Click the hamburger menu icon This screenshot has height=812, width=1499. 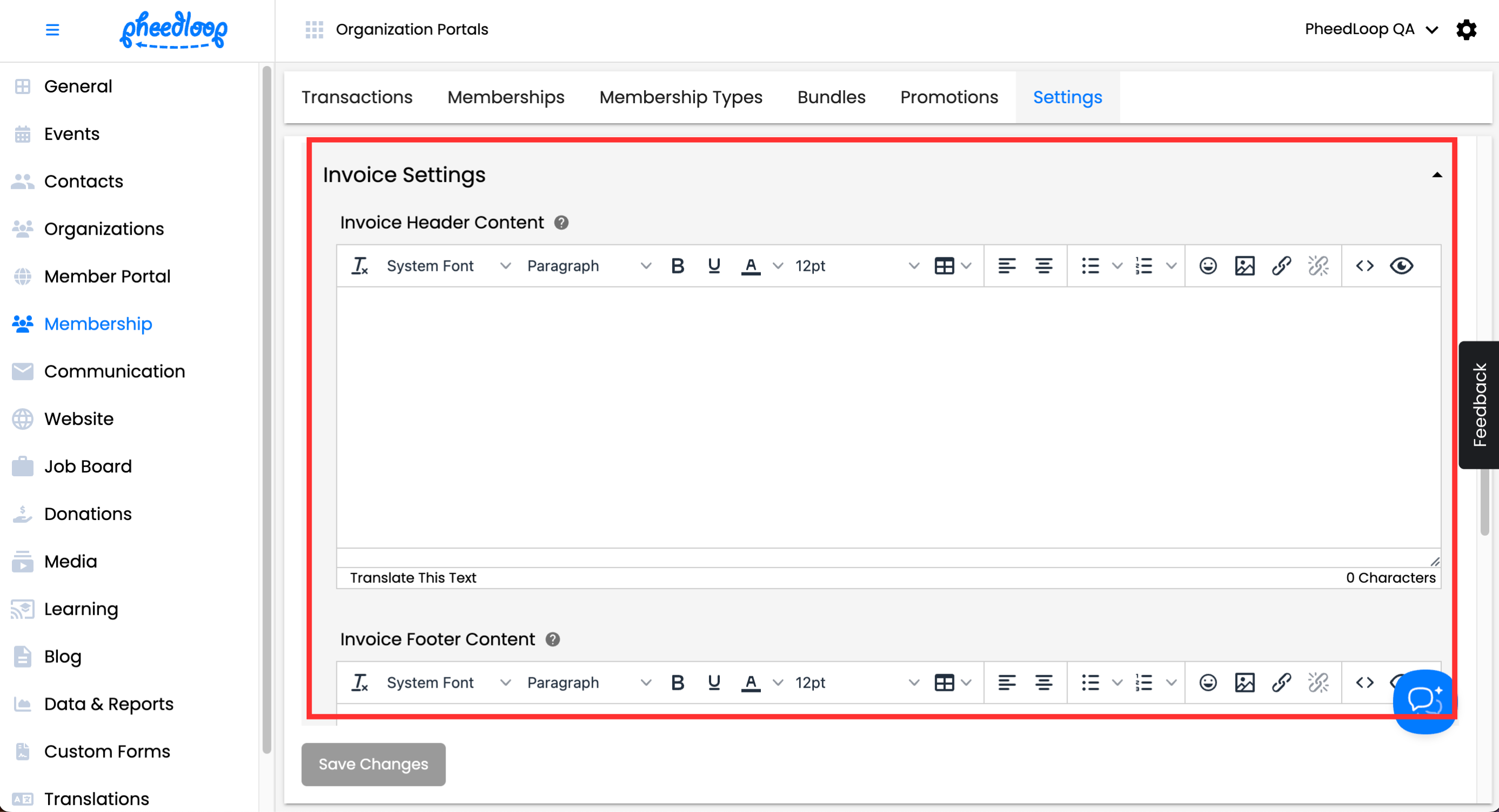[x=52, y=29]
